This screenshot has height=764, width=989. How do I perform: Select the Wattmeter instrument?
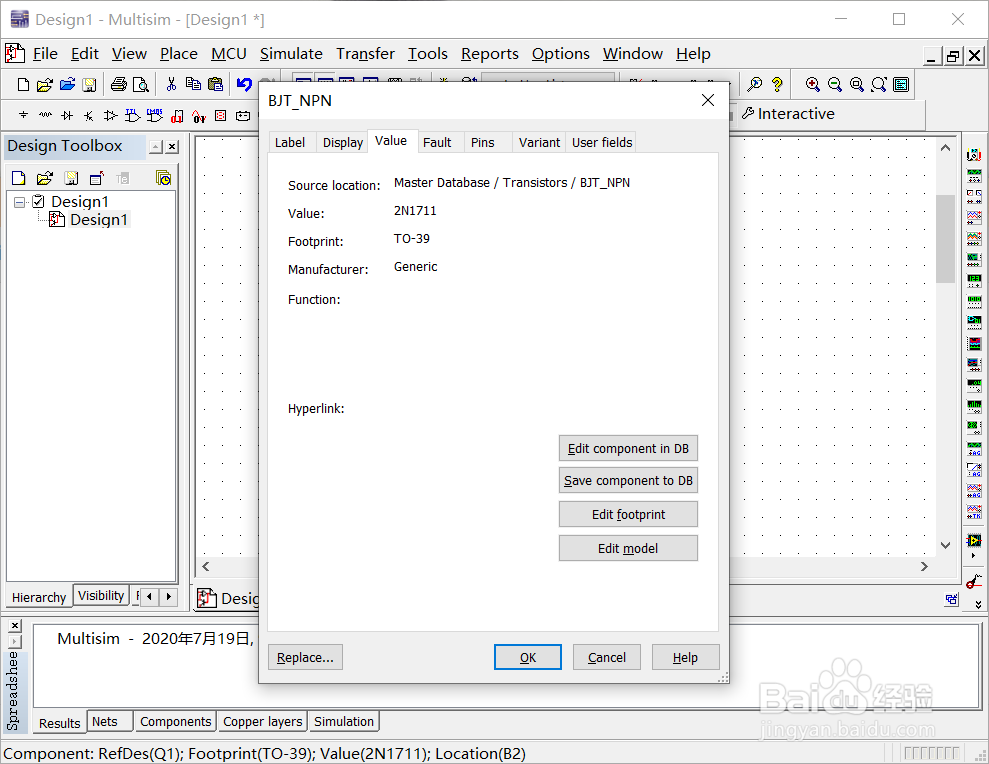tap(974, 197)
